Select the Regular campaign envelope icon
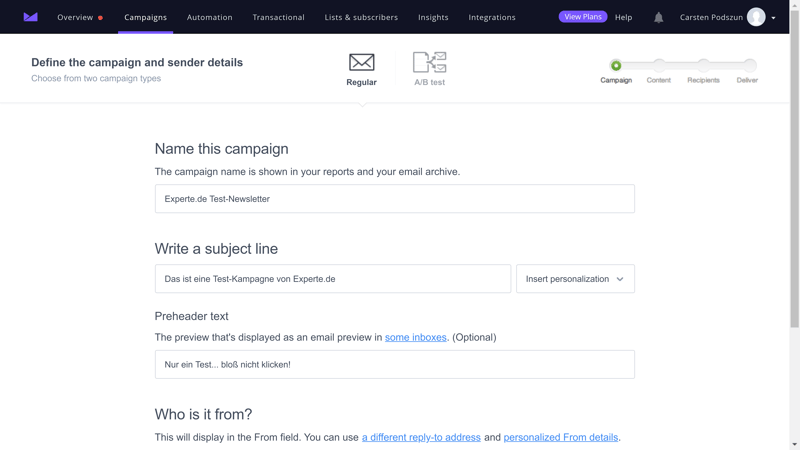The height and width of the screenshot is (450, 800). pyautogui.click(x=362, y=63)
